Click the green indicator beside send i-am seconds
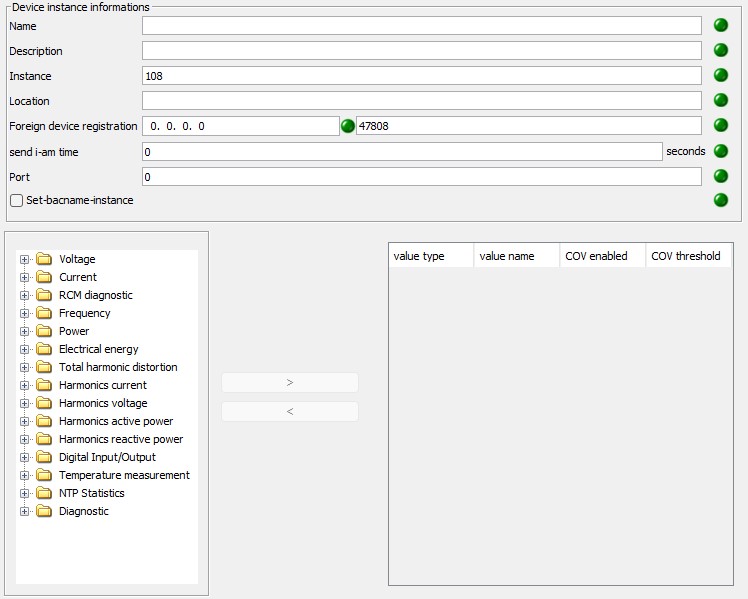 click(x=720, y=151)
